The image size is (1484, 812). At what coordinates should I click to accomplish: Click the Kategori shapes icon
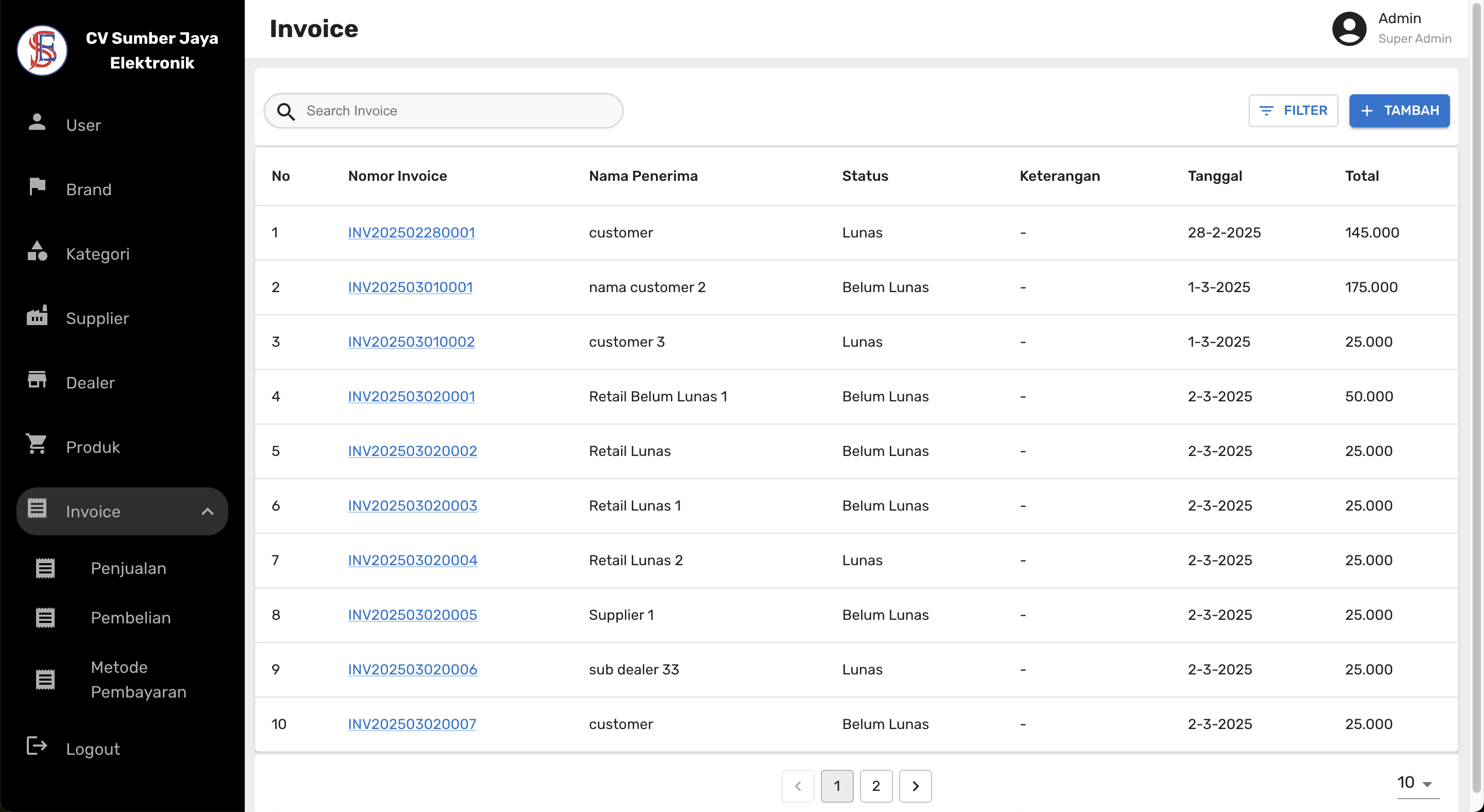tap(37, 251)
